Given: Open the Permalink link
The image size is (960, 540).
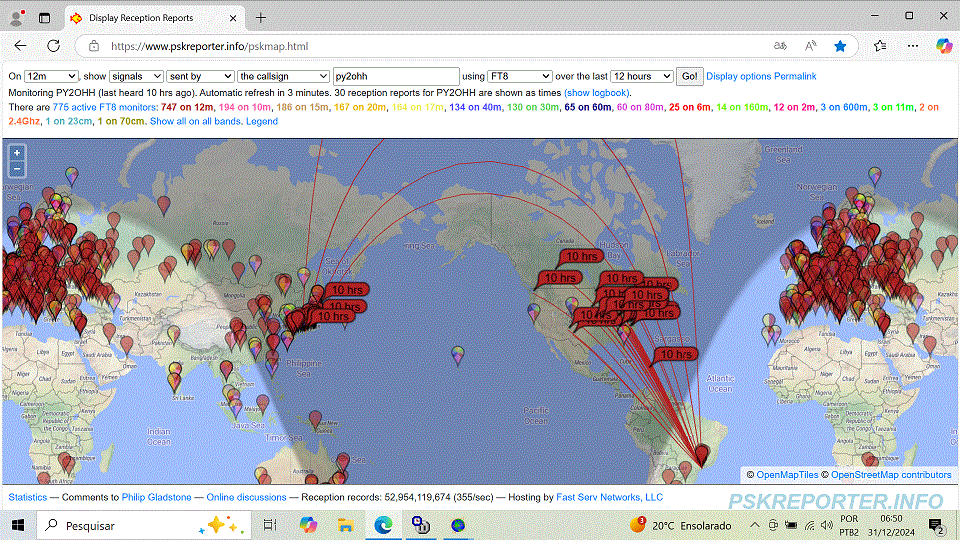Looking at the screenshot, I should pyautogui.click(x=795, y=77).
